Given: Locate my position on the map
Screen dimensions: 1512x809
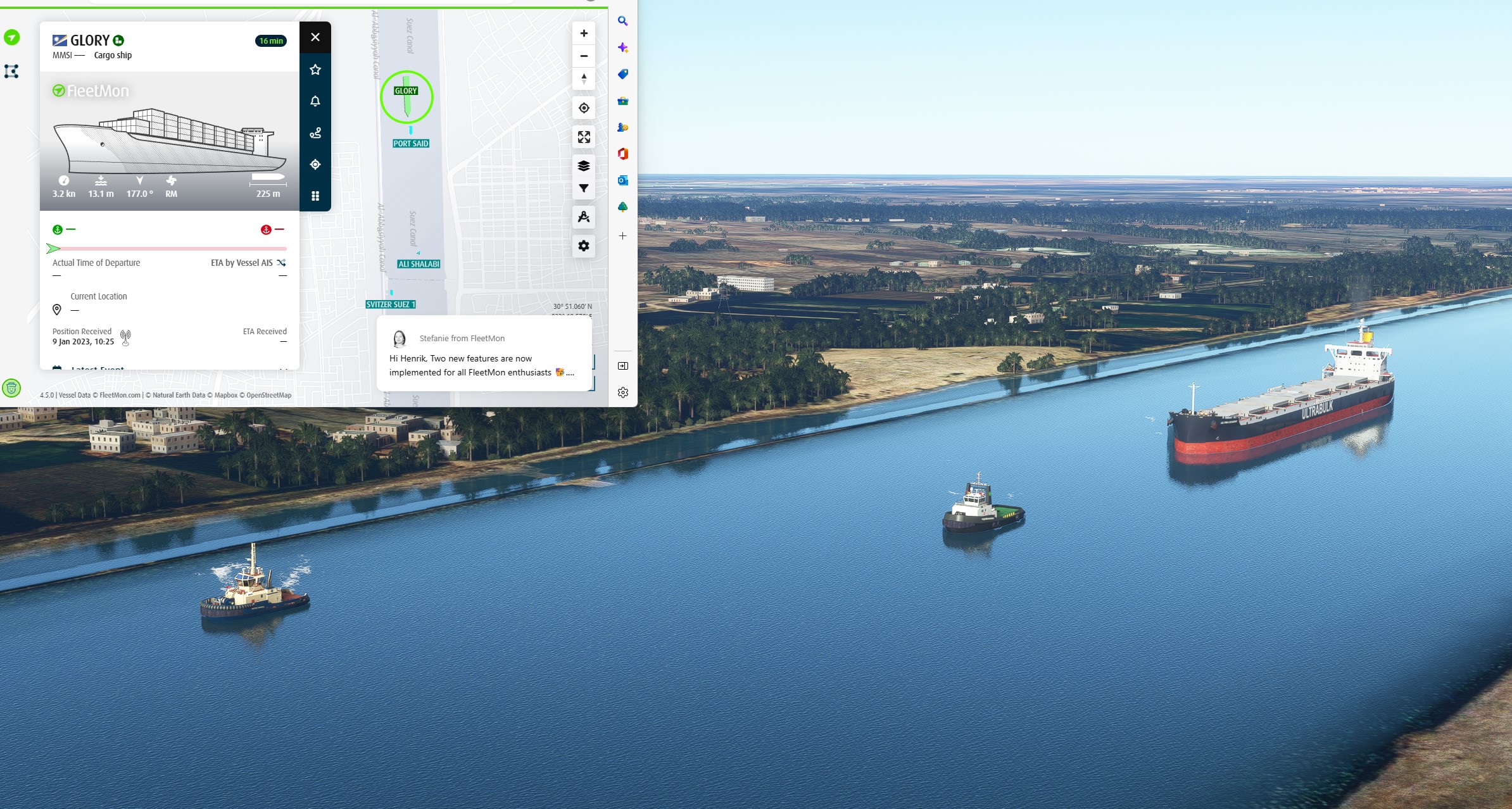Looking at the screenshot, I should [584, 108].
